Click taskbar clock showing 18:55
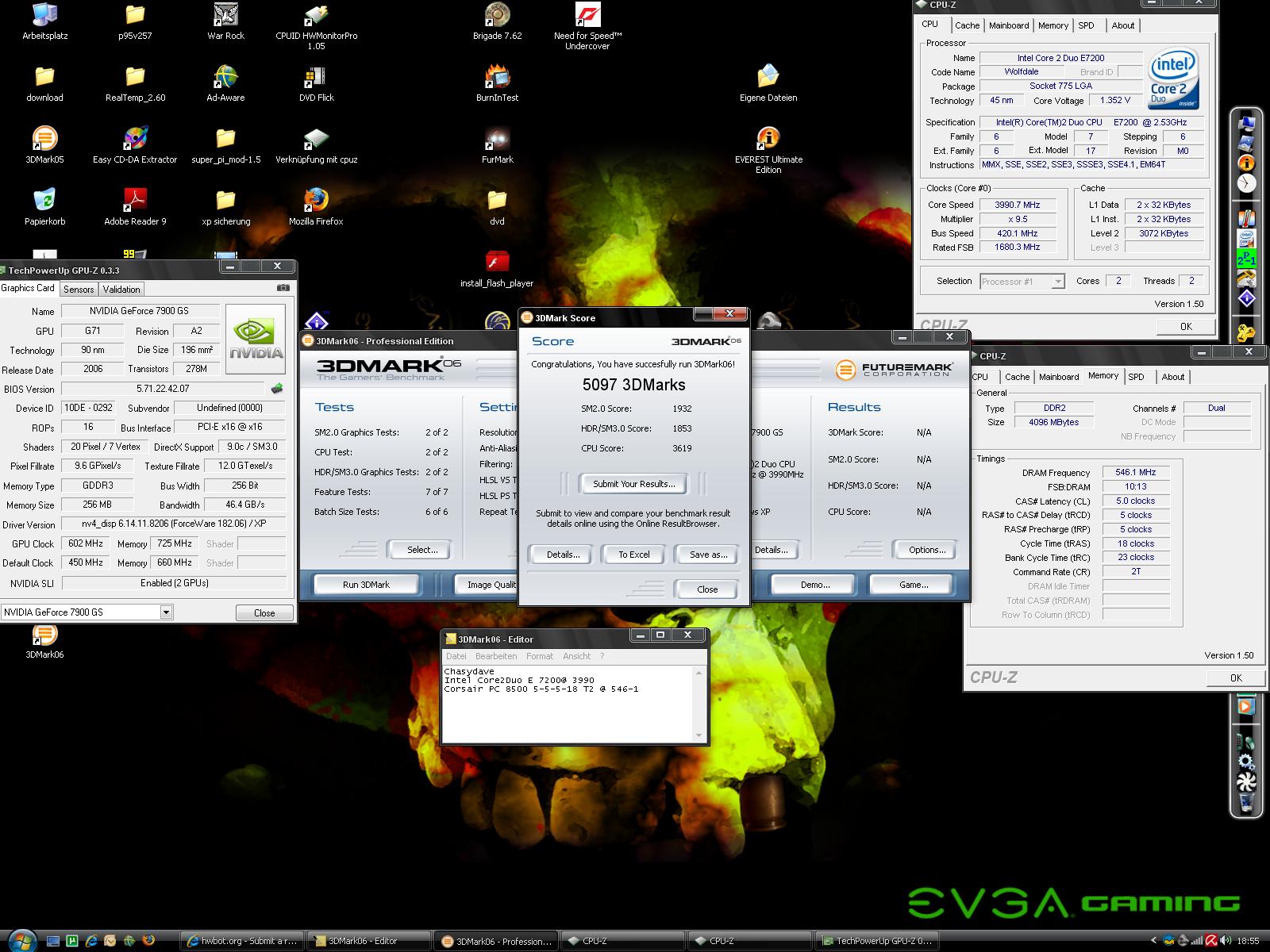The width and height of the screenshot is (1270, 952). tap(1249, 941)
